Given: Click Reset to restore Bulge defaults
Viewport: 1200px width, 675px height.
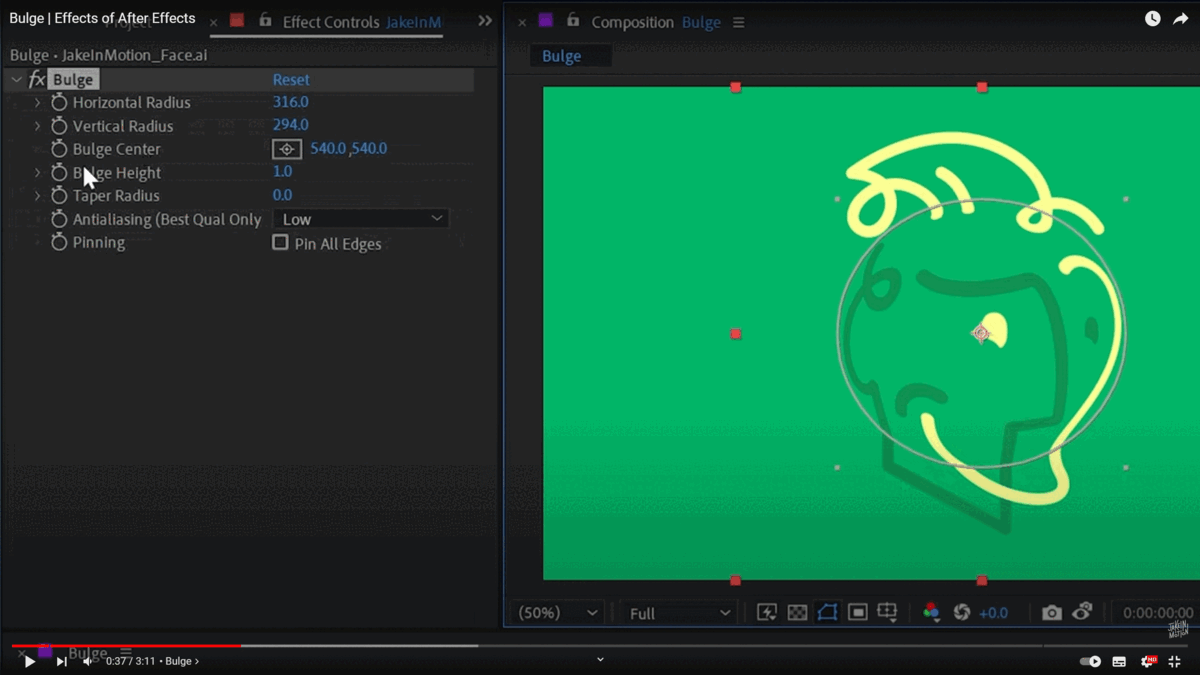Looking at the screenshot, I should (291, 78).
